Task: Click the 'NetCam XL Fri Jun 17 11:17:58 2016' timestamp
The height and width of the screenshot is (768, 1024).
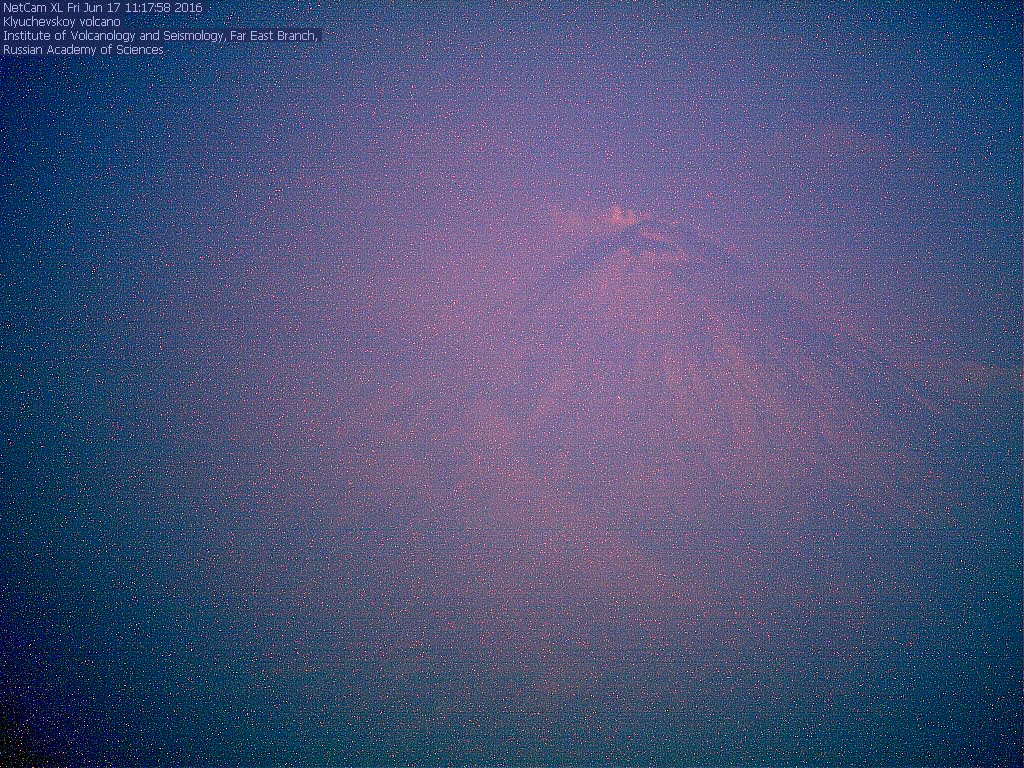Action: (103, 8)
